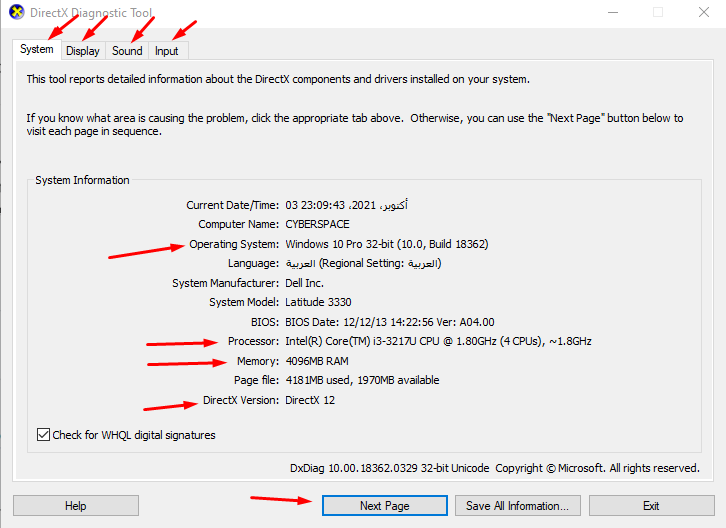Select the Windows 10 Pro 32-bit value
The image size is (726, 528).
(x=387, y=244)
